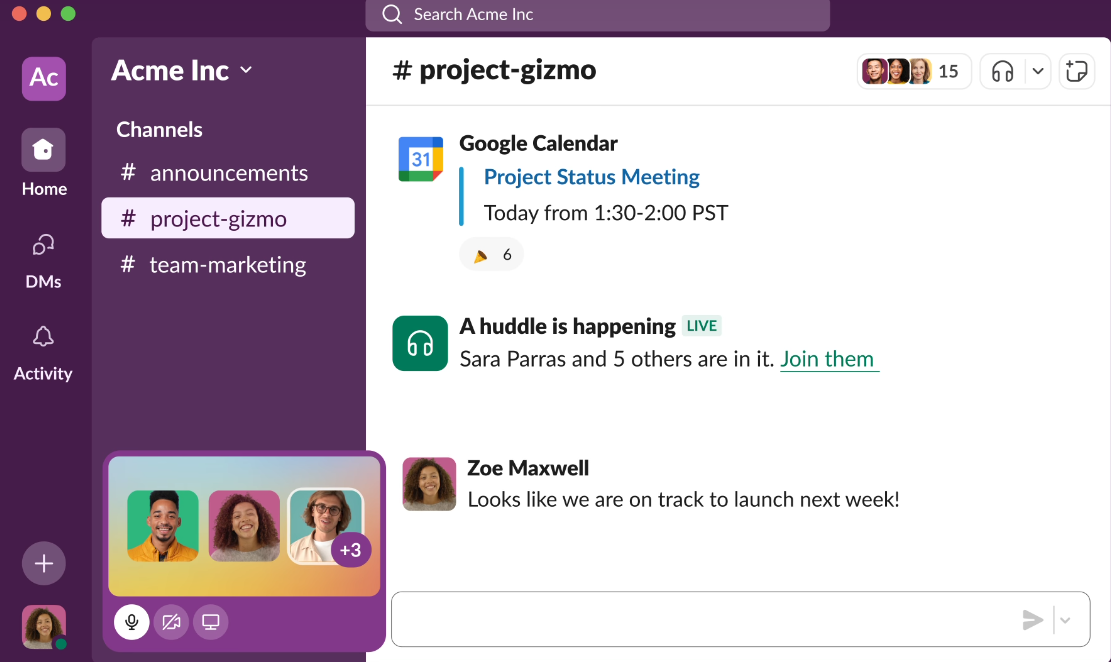Open the huddle options chevron
Viewport: 1111px width, 662px height.
(1038, 72)
